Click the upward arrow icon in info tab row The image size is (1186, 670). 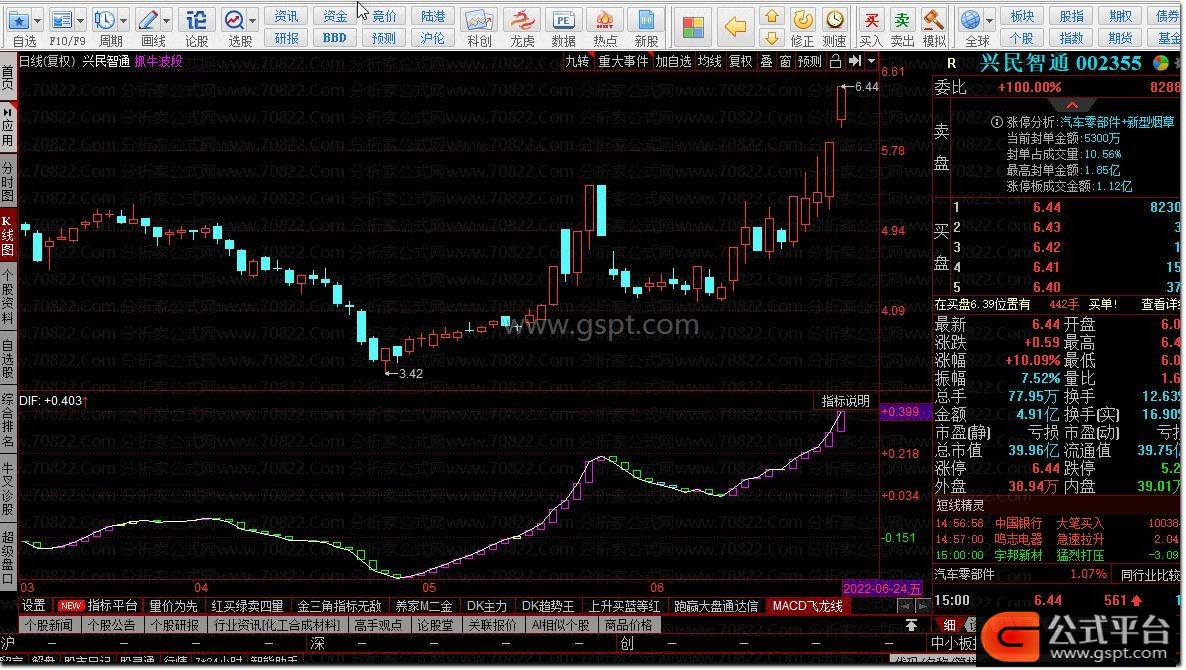(x=911, y=625)
